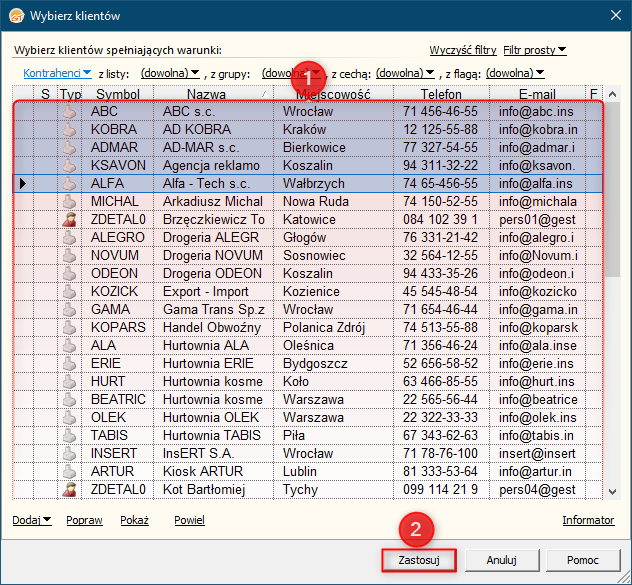This screenshot has width=632, height=585.
Task: Click the Wyczyść filtry link
Action: click(463, 50)
